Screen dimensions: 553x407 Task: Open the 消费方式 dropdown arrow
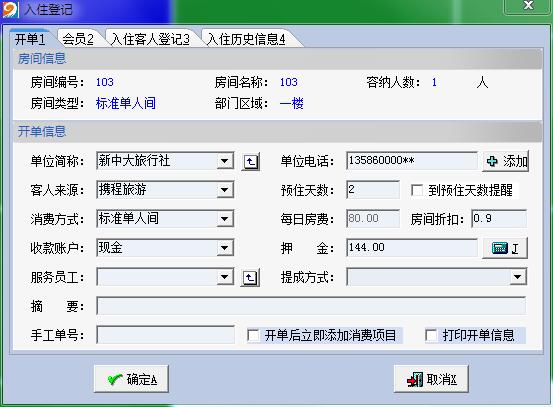[225, 219]
